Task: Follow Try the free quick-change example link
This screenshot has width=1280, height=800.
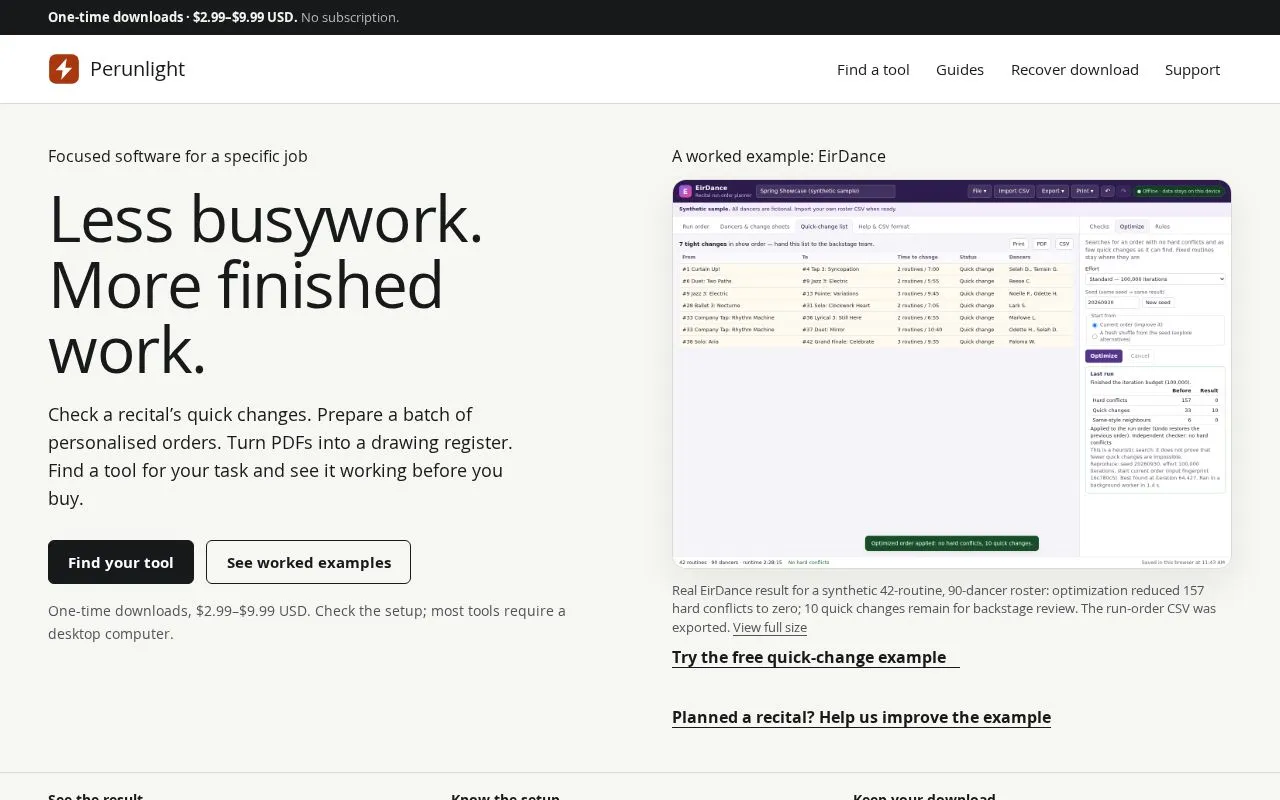Action: [815, 657]
